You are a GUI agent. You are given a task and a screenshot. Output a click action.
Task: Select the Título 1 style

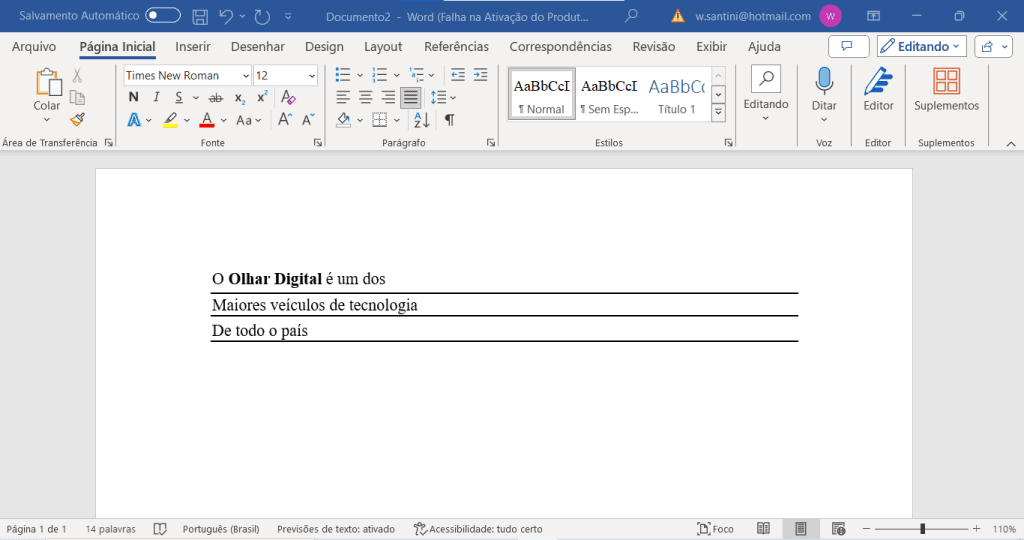point(677,96)
